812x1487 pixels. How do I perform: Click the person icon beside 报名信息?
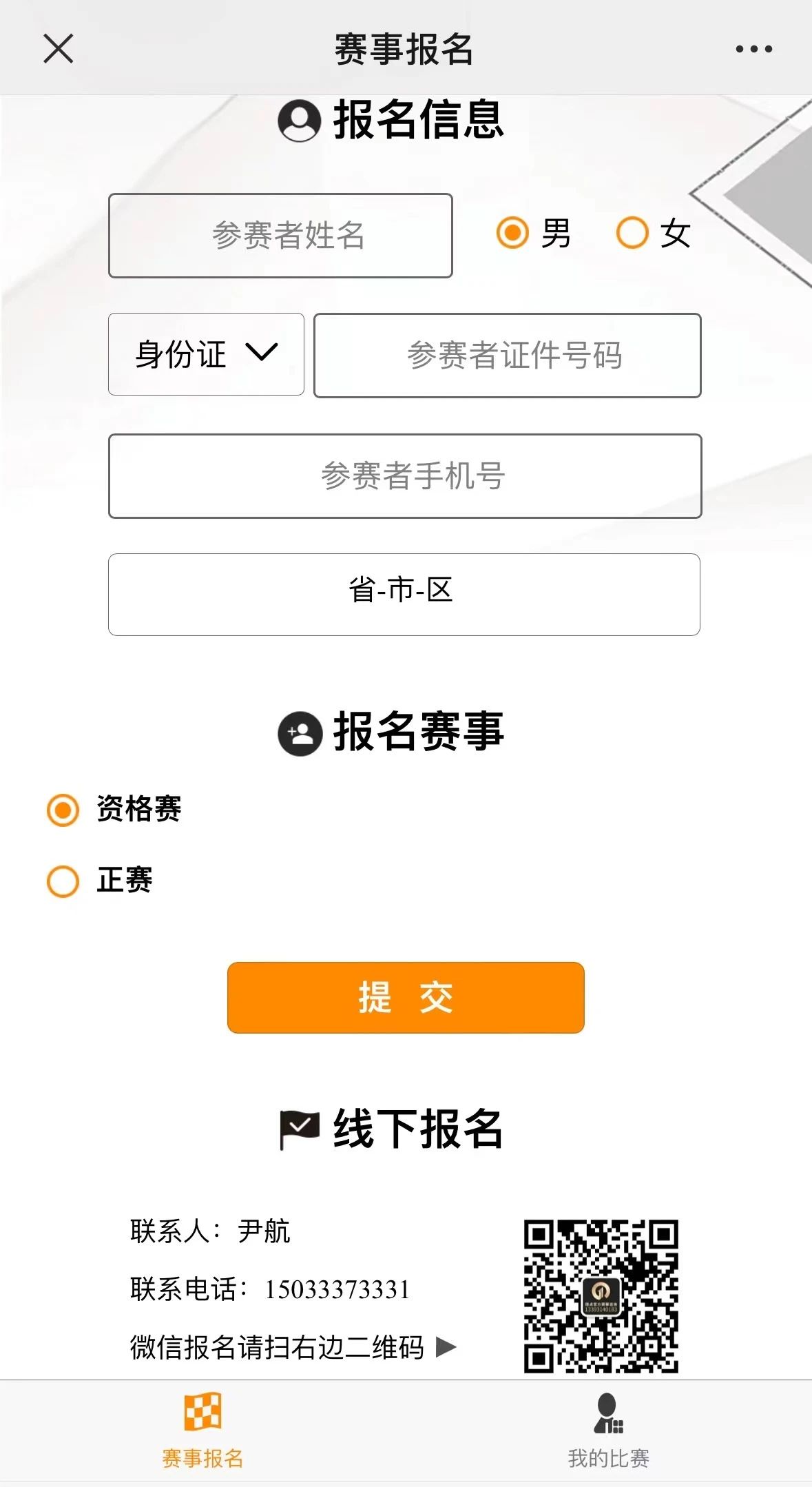tap(299, 121)
